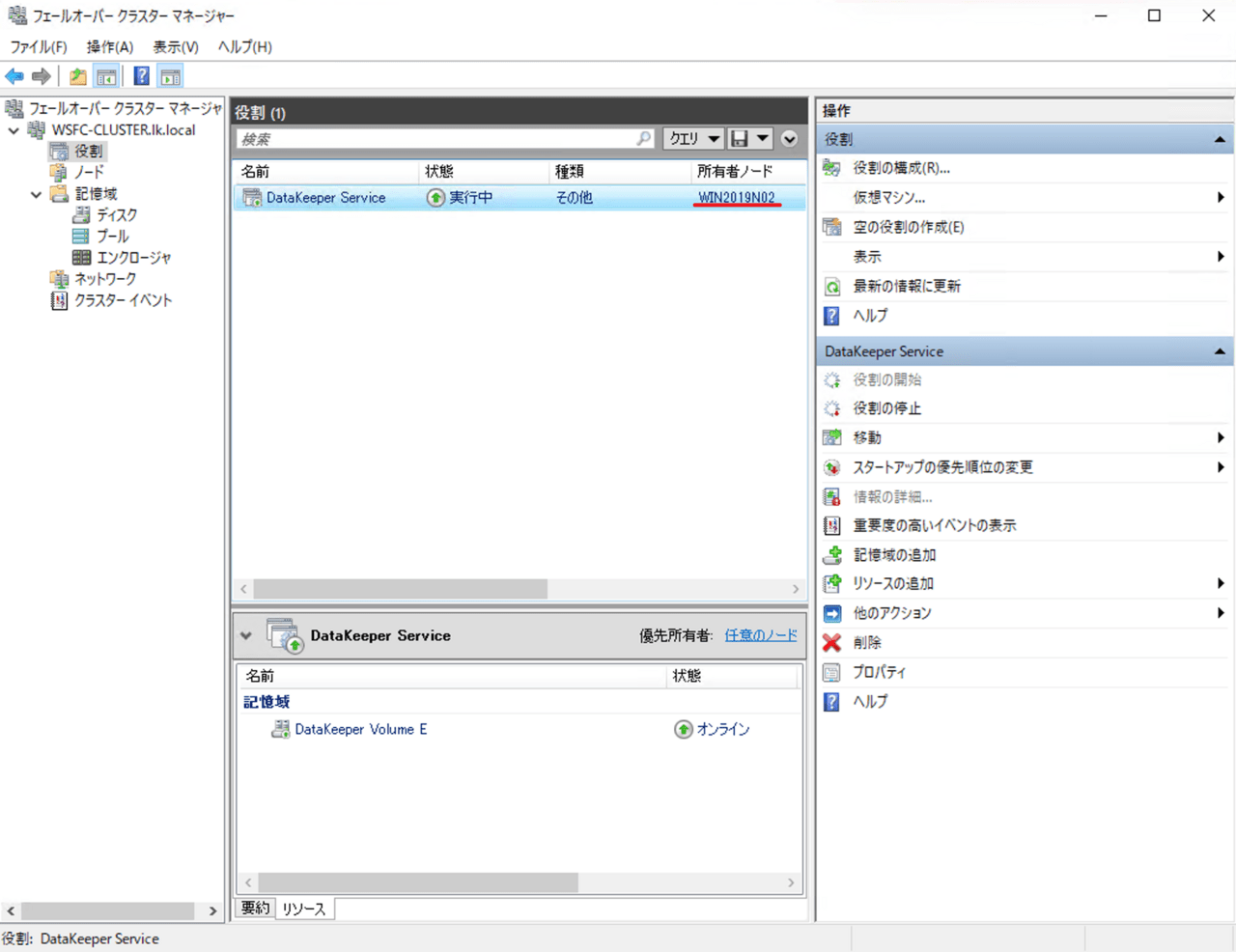Open the save query dropdown arrow

(x=763, y=139)
